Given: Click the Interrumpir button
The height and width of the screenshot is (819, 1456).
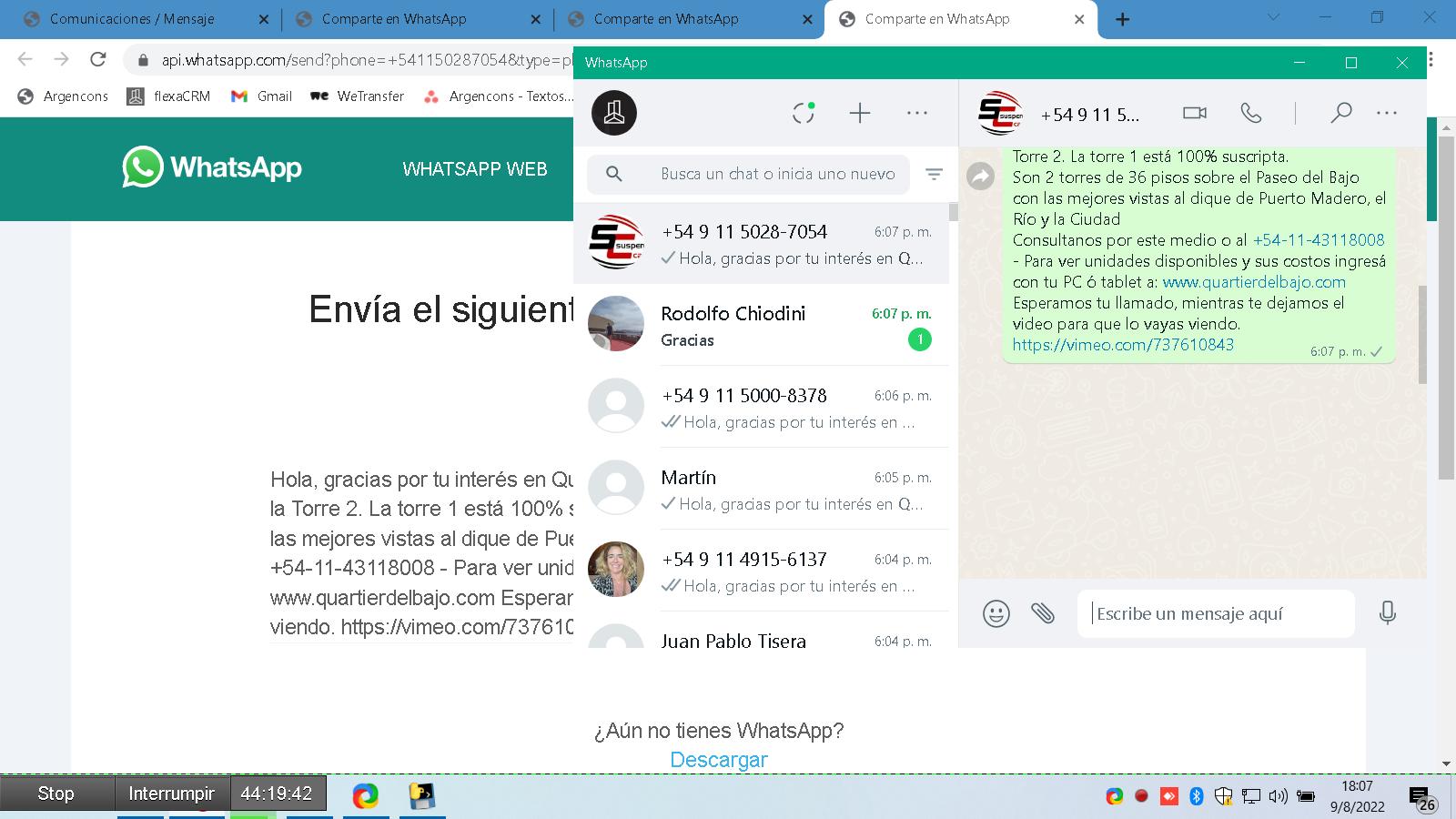Looking at the screenshot, I should (172, 794).
